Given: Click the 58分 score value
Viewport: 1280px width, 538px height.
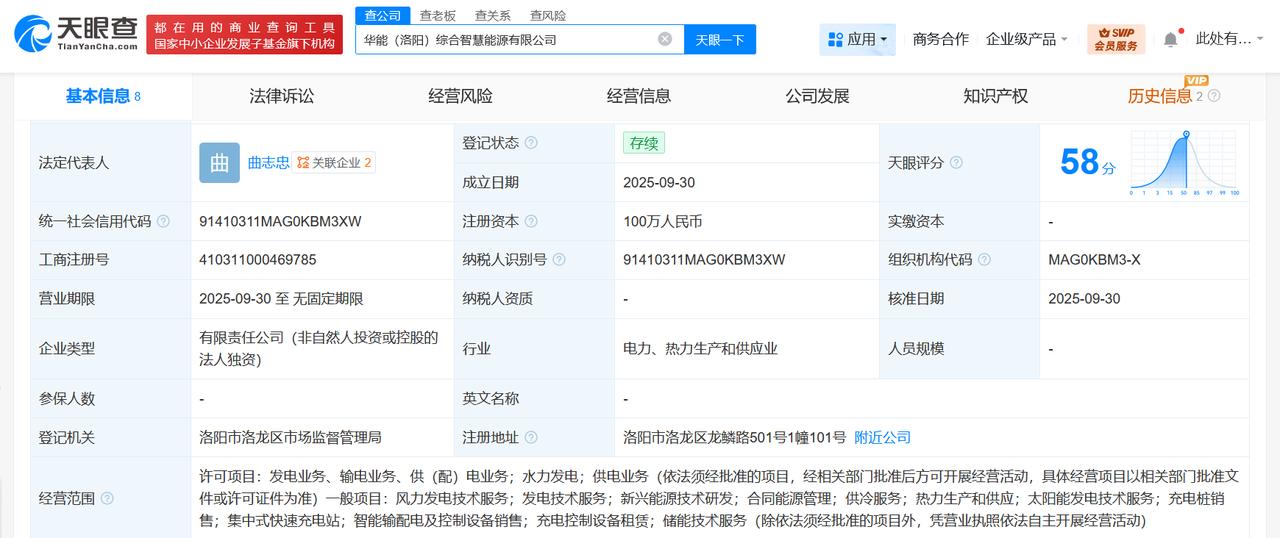Looking at the screenshot, I should tap(1087, 162).
